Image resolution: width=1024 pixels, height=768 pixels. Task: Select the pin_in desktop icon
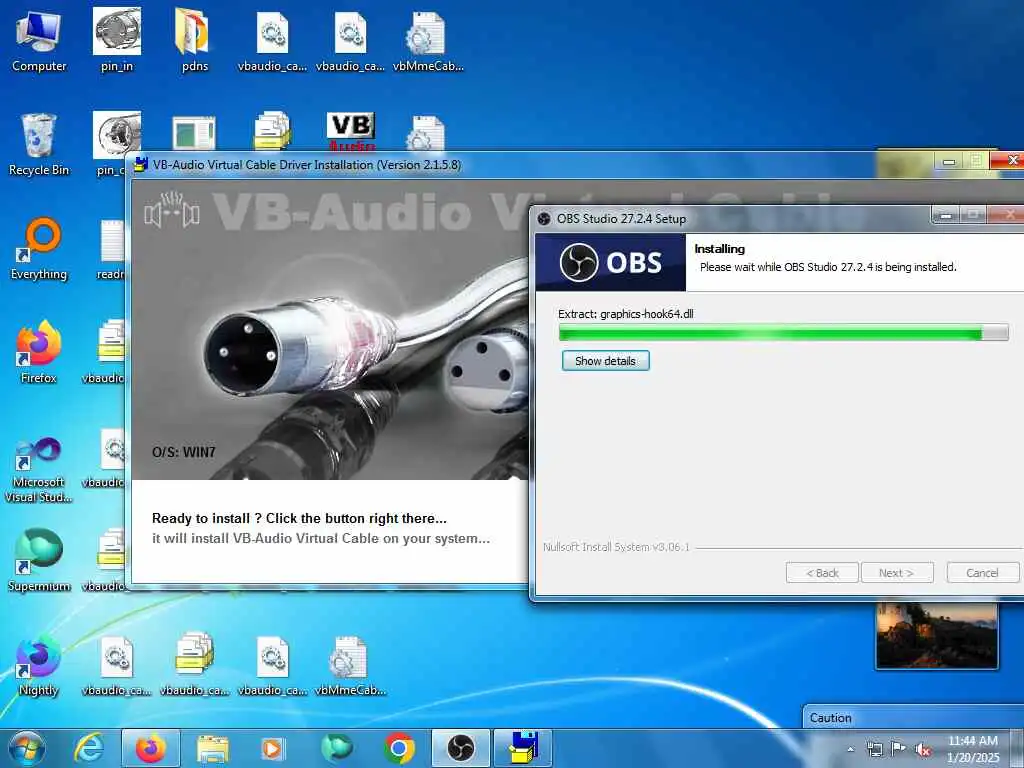117,40
